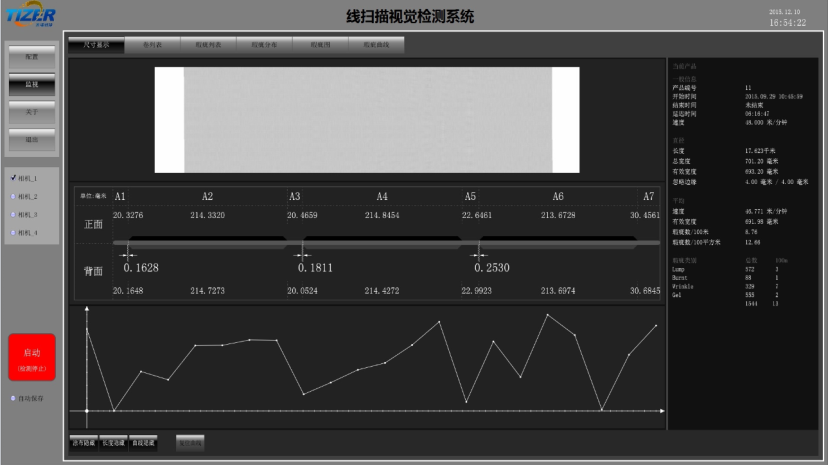Open the 瑕疵图 defect image tab
This screenshot has width=828, height=465.
click(x=320, y=45)
